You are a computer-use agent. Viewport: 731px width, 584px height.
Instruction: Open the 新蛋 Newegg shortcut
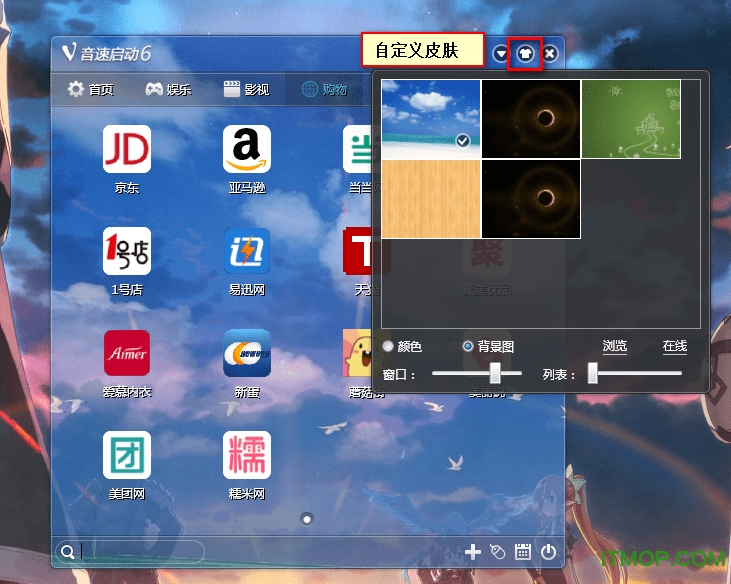tap(247, 353)
